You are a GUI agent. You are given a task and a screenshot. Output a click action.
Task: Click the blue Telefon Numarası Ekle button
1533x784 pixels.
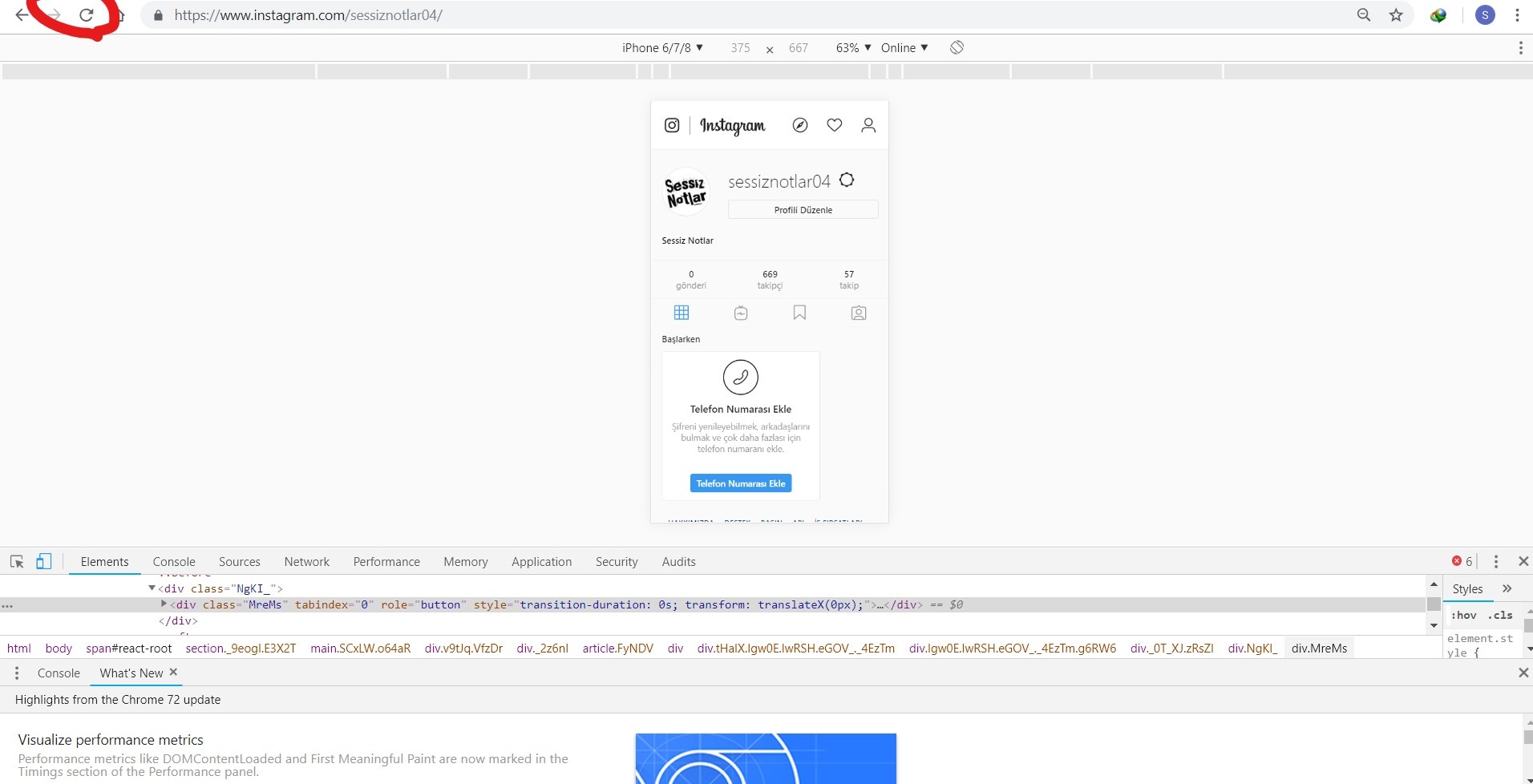[741, 483]
